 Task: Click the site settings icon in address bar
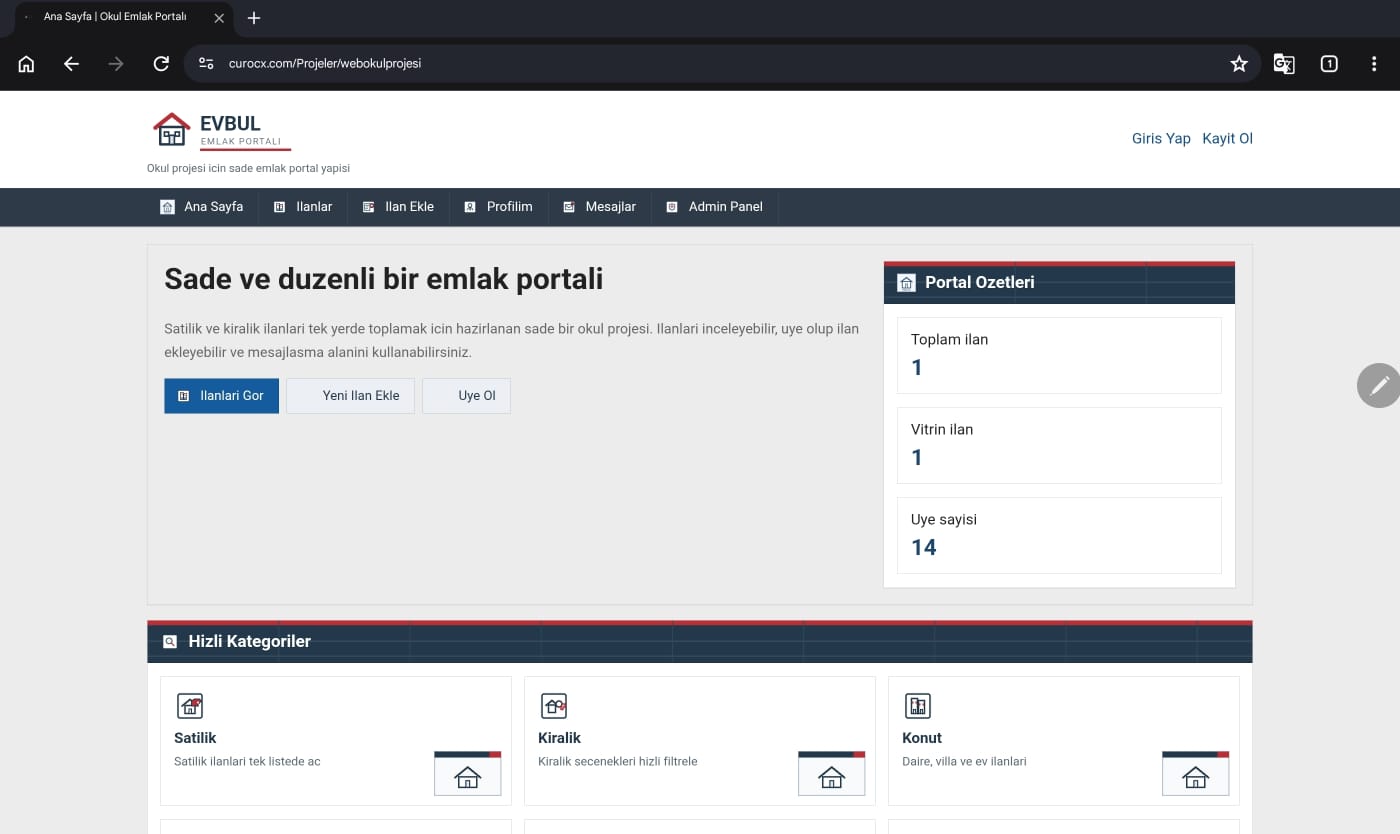tap(206, 63)
